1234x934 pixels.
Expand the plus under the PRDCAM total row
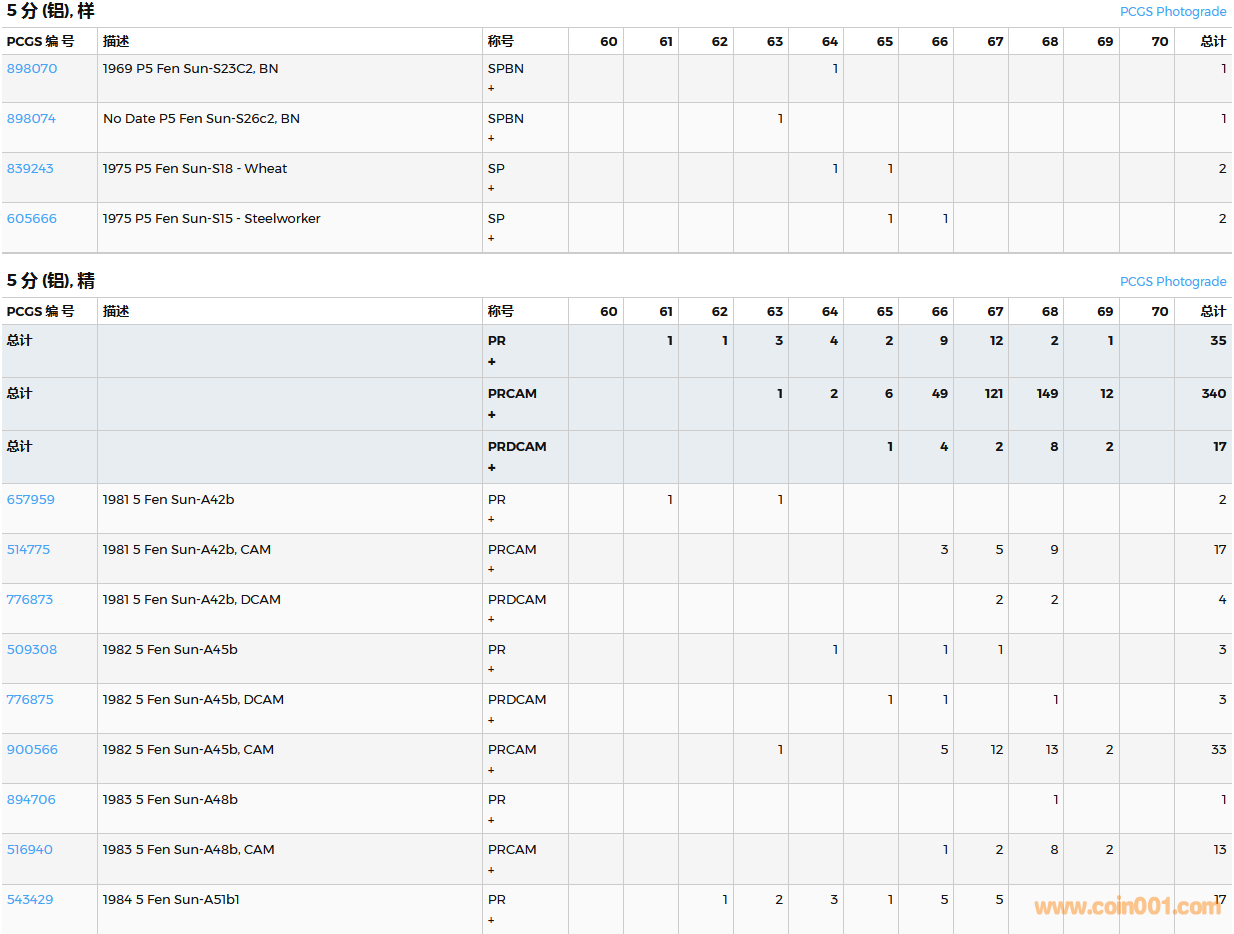point(491,468)
